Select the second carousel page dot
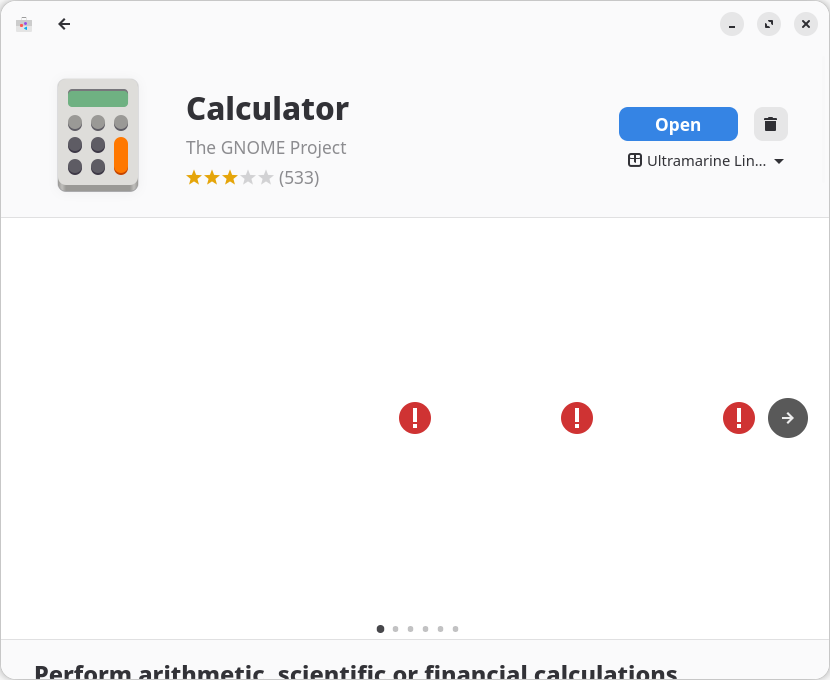Image resolution: width=830 pixels, height=680 pixels. [x=395, y=629]
